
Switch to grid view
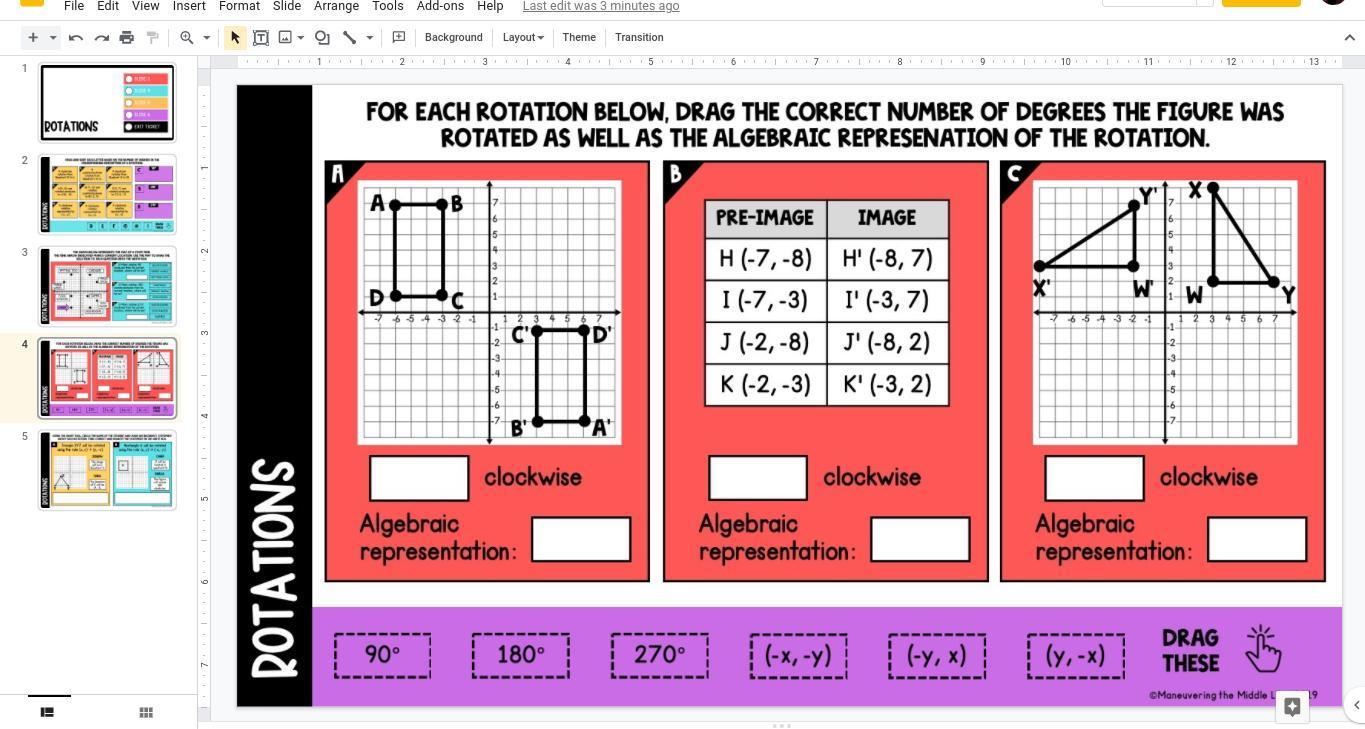(x=146, y=712)
